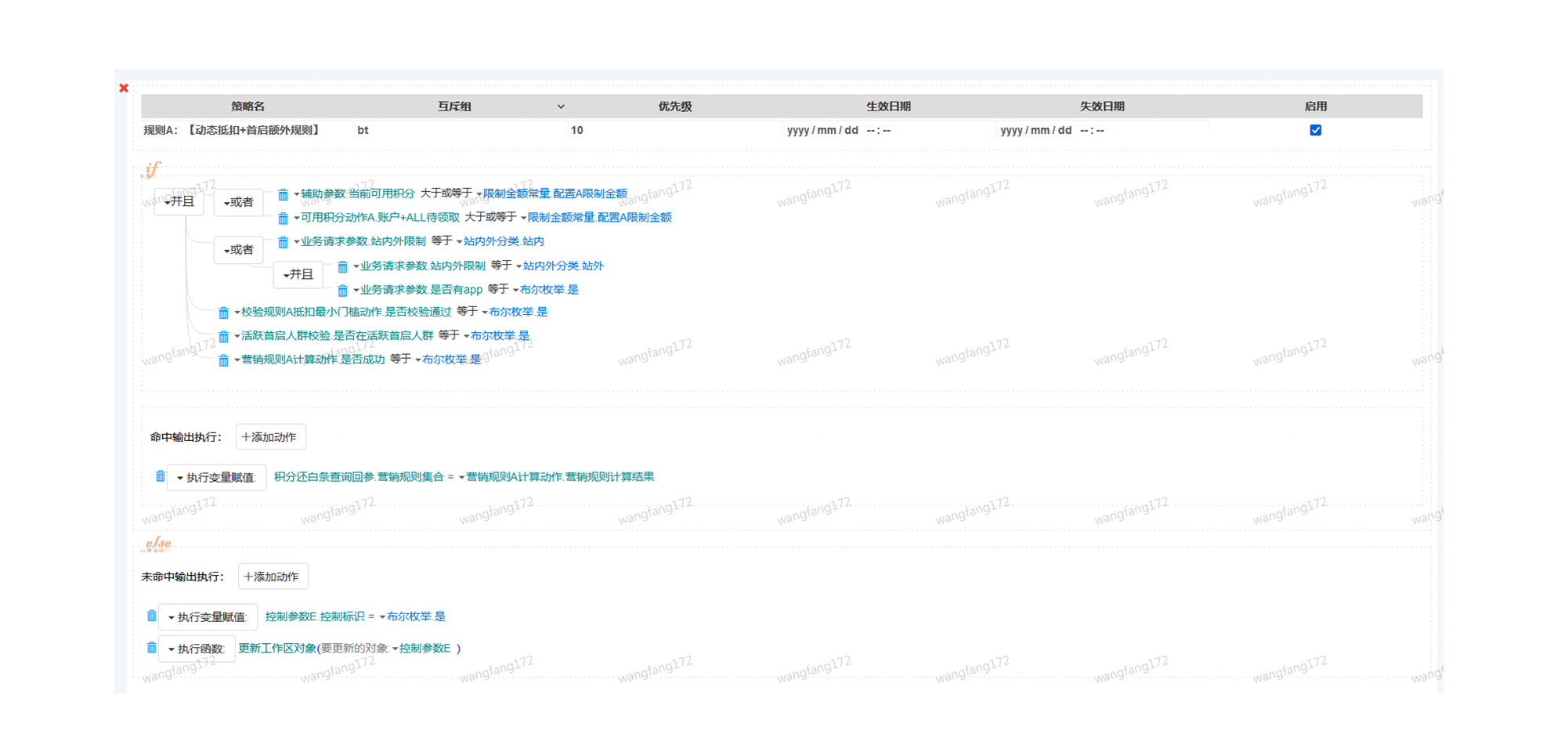Click 添加动作 button under 未命中输出执行
The height and width of the screenshot is (752, 1568).
pos(273,577)
